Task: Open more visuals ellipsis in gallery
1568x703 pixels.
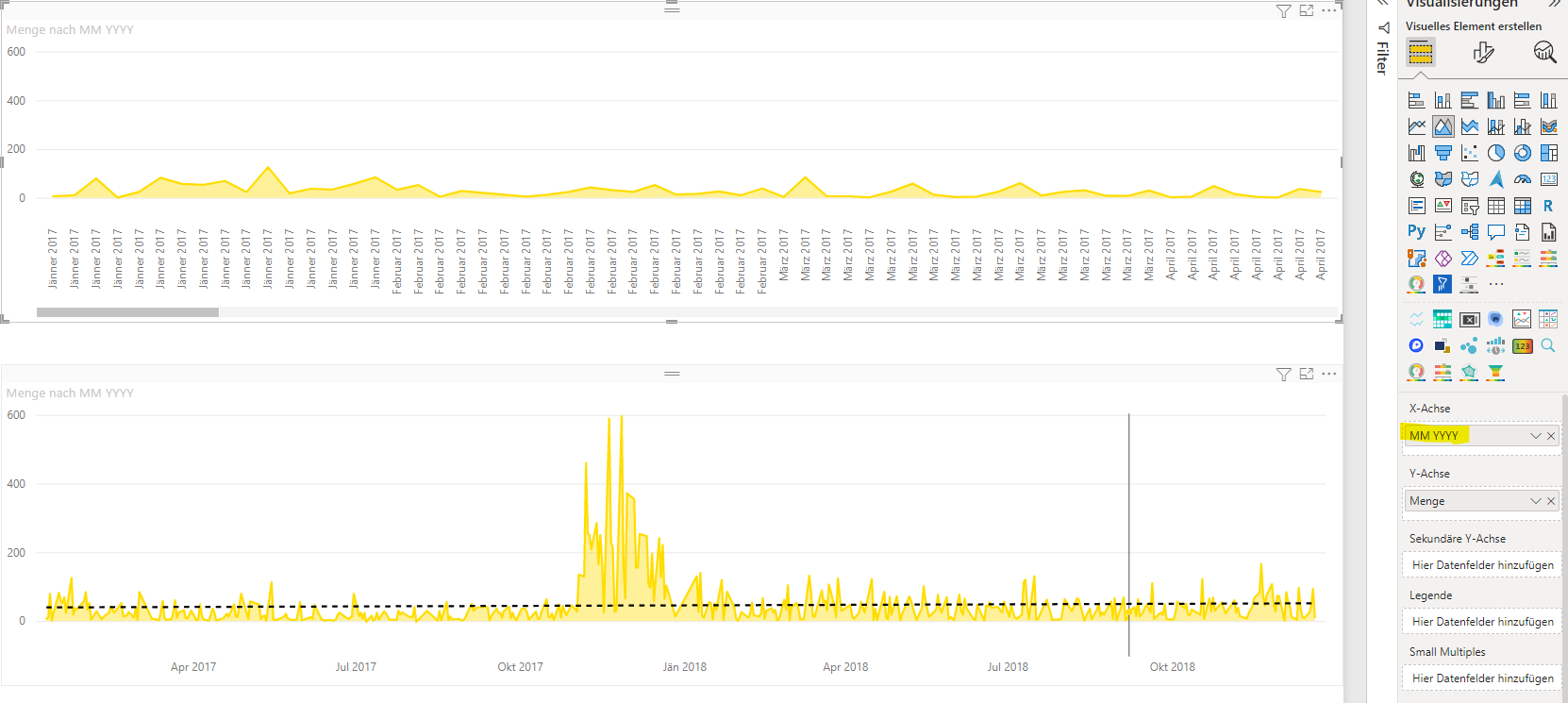Action: (x=1496, y=284)
